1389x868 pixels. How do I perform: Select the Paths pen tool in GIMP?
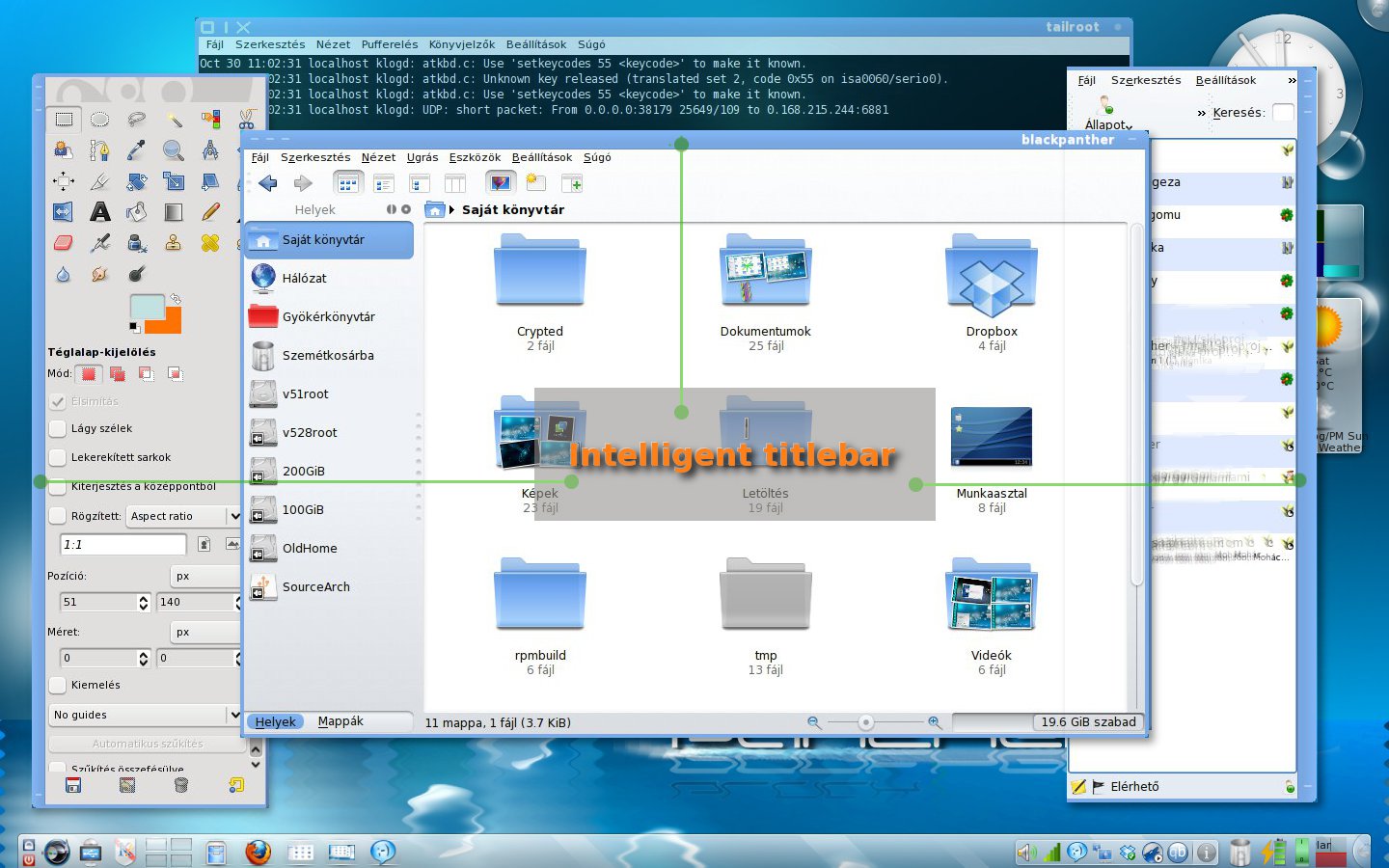point(99,150)
